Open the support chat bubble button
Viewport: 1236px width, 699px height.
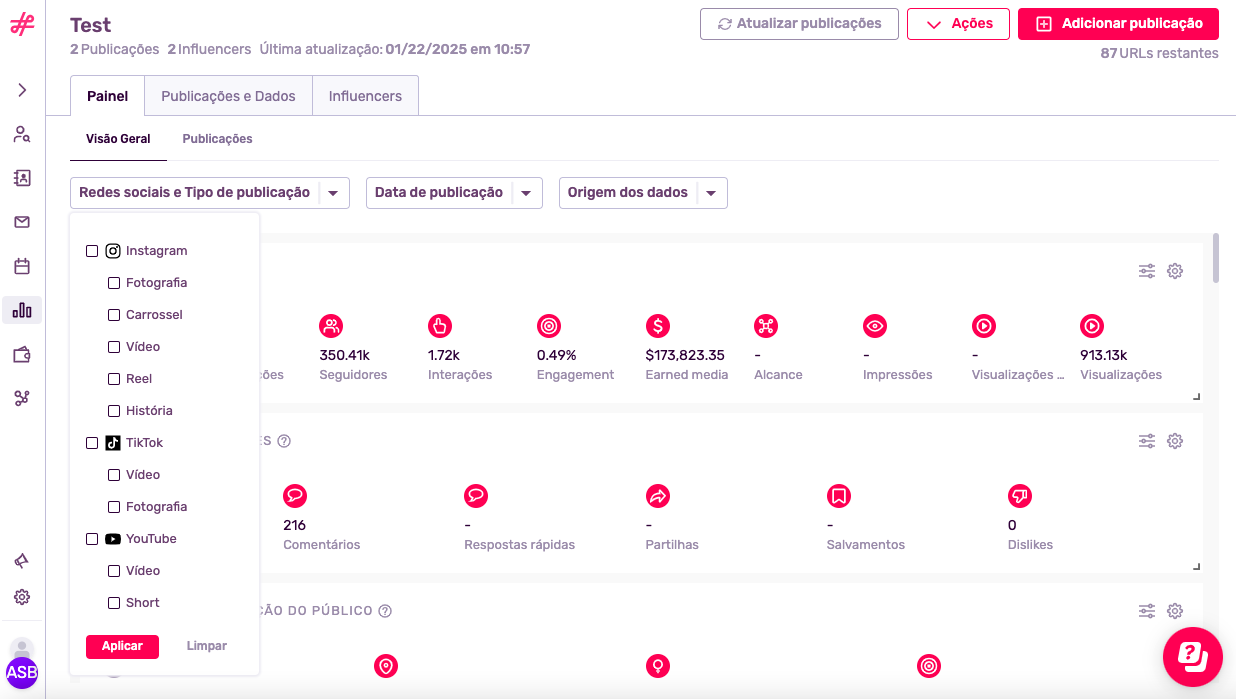1193,656
